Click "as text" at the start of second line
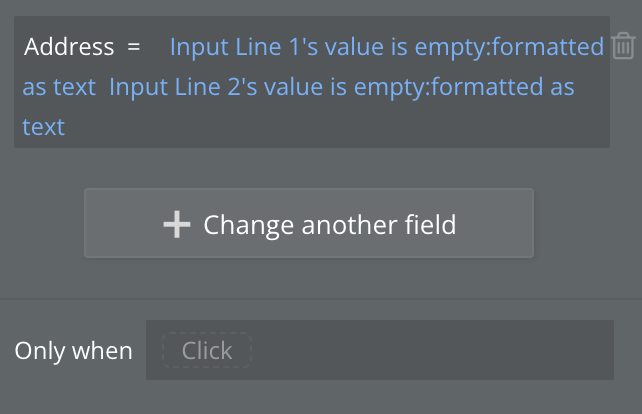The image size is (642, 414). tap(59, 87)
